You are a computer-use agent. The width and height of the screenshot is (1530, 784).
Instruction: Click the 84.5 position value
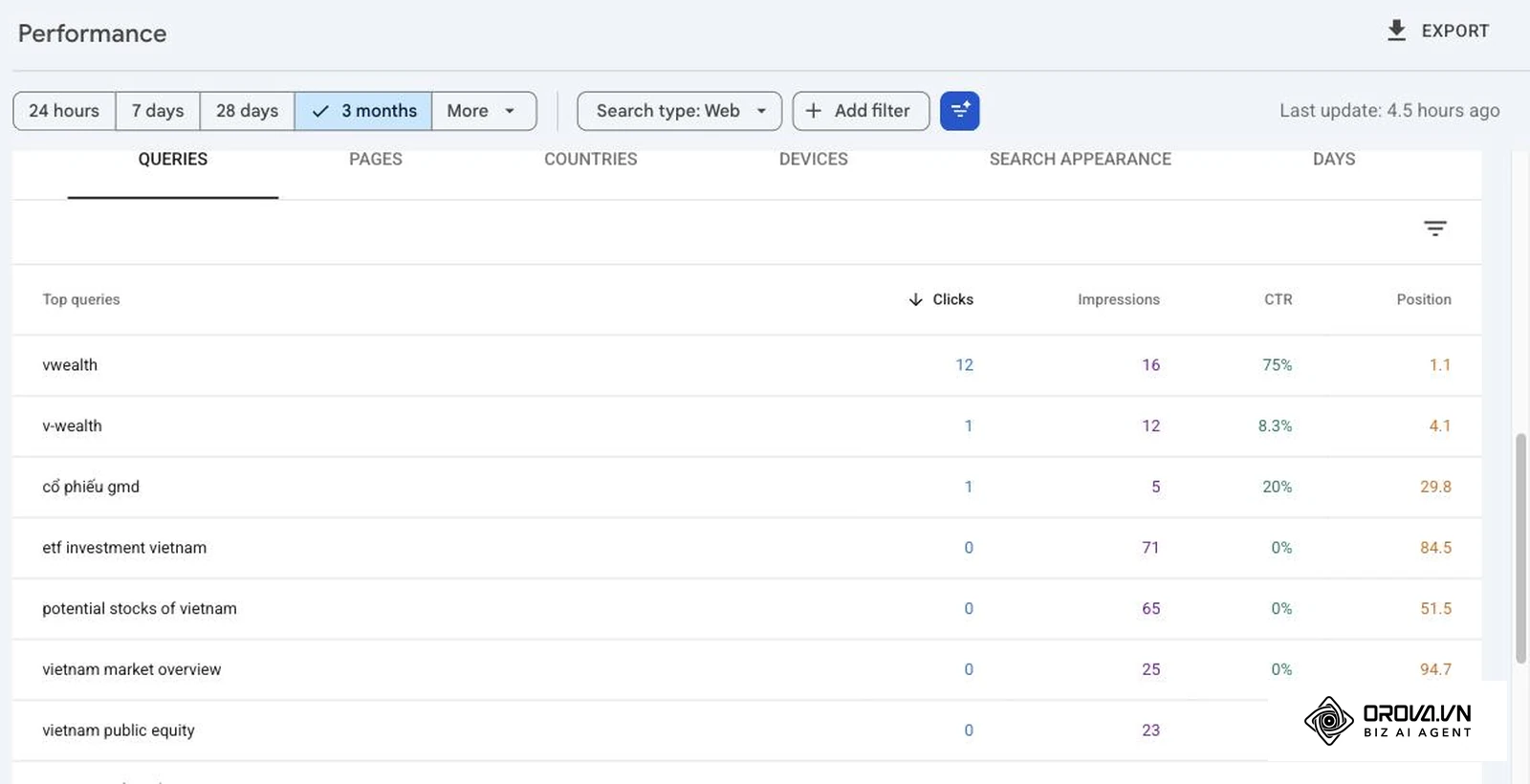(x=1435, y=548)
